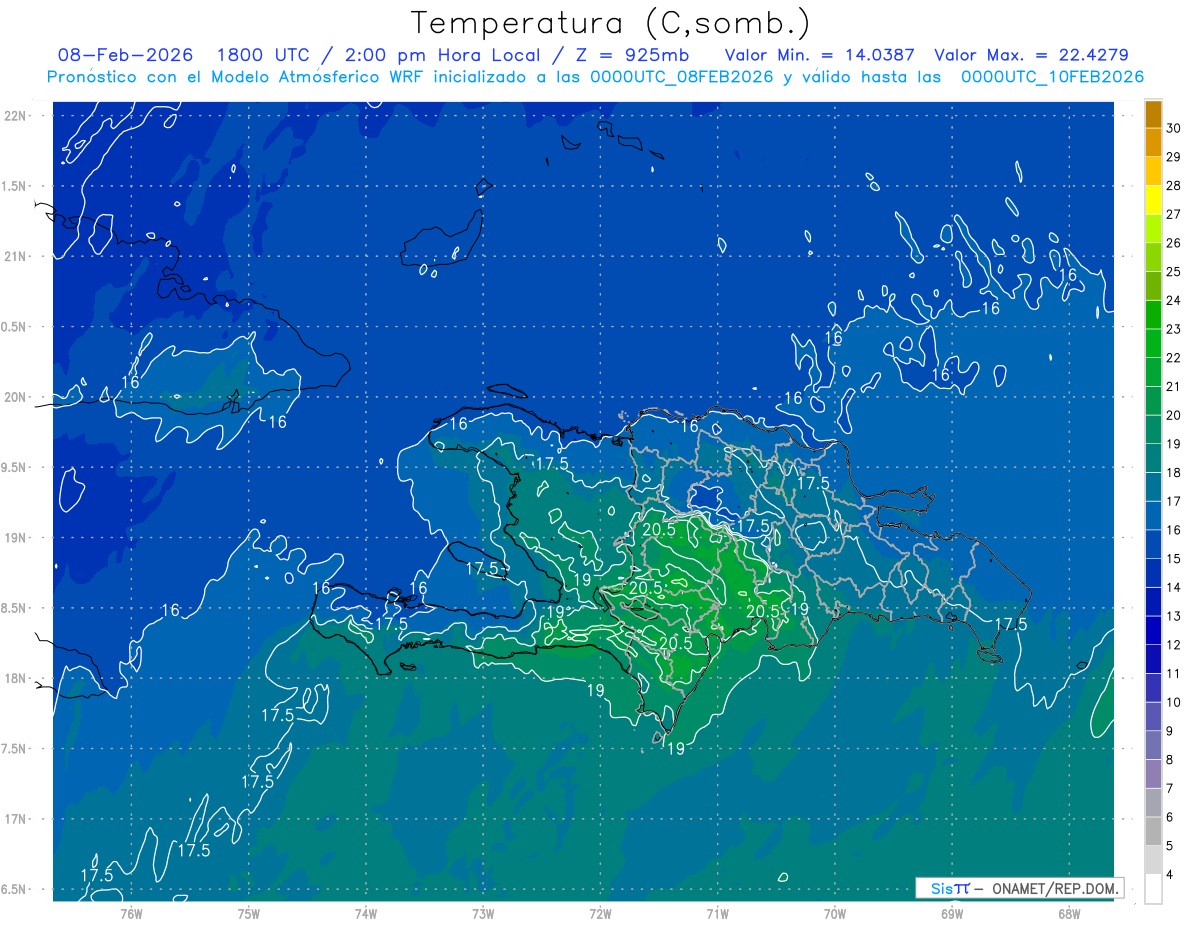Screen dimensions: 1200x927
Task: Click the 'Temperatura (C,somb.)' chart title
Action: (610, 23)
